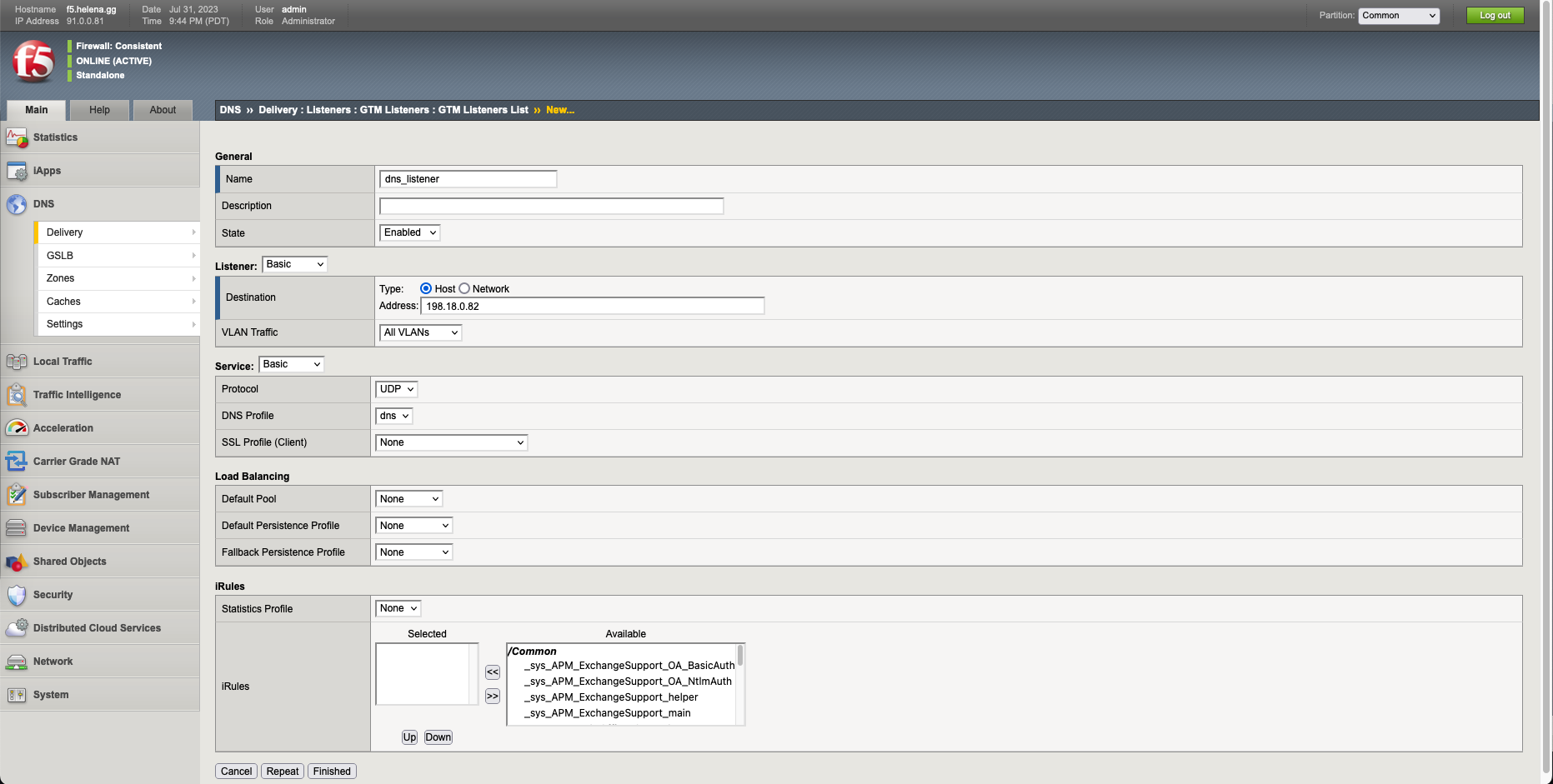1553x784 pixels.
Task: Click the F5 logo
Action: point(33,62)
